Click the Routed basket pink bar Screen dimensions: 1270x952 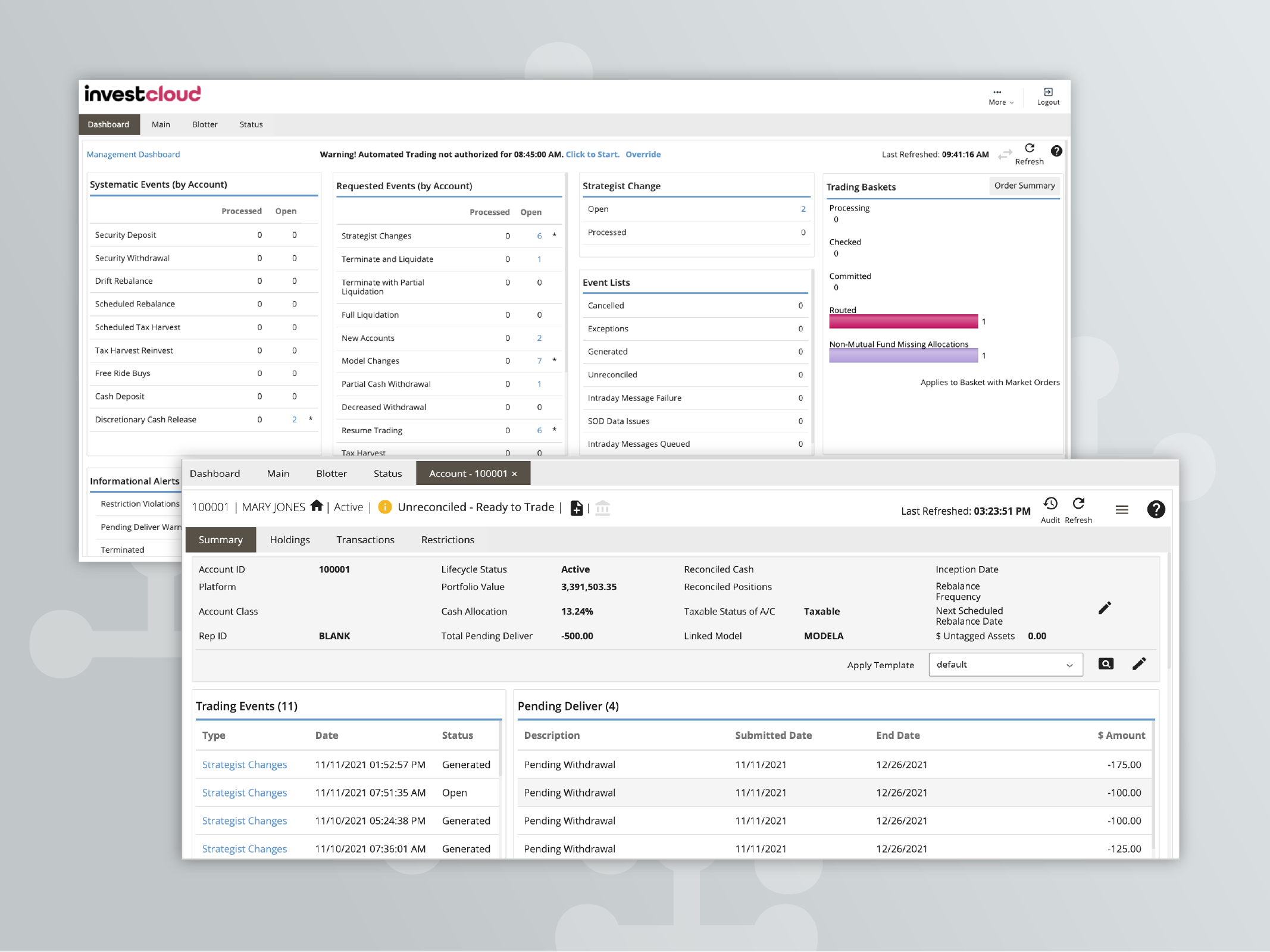[x=903, y=322]
